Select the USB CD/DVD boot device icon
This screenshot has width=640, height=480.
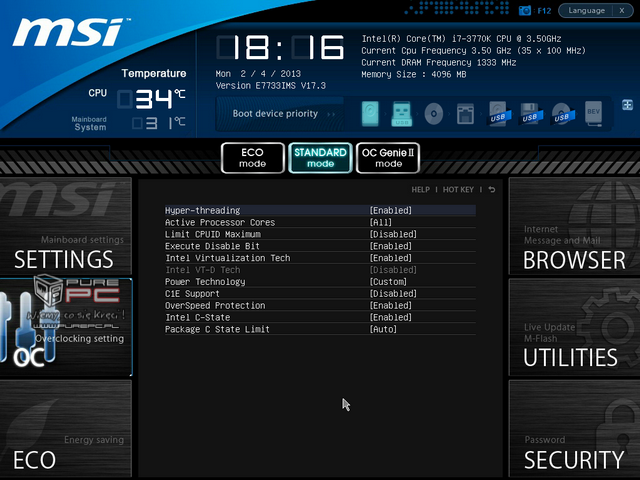click(x=563, y=114)
